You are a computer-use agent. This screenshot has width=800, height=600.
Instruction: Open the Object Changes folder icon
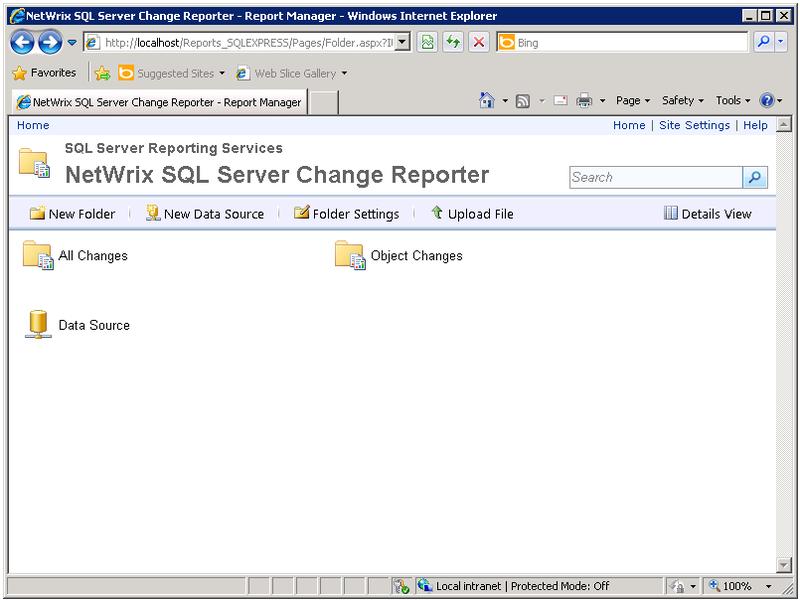coord(350,255)
